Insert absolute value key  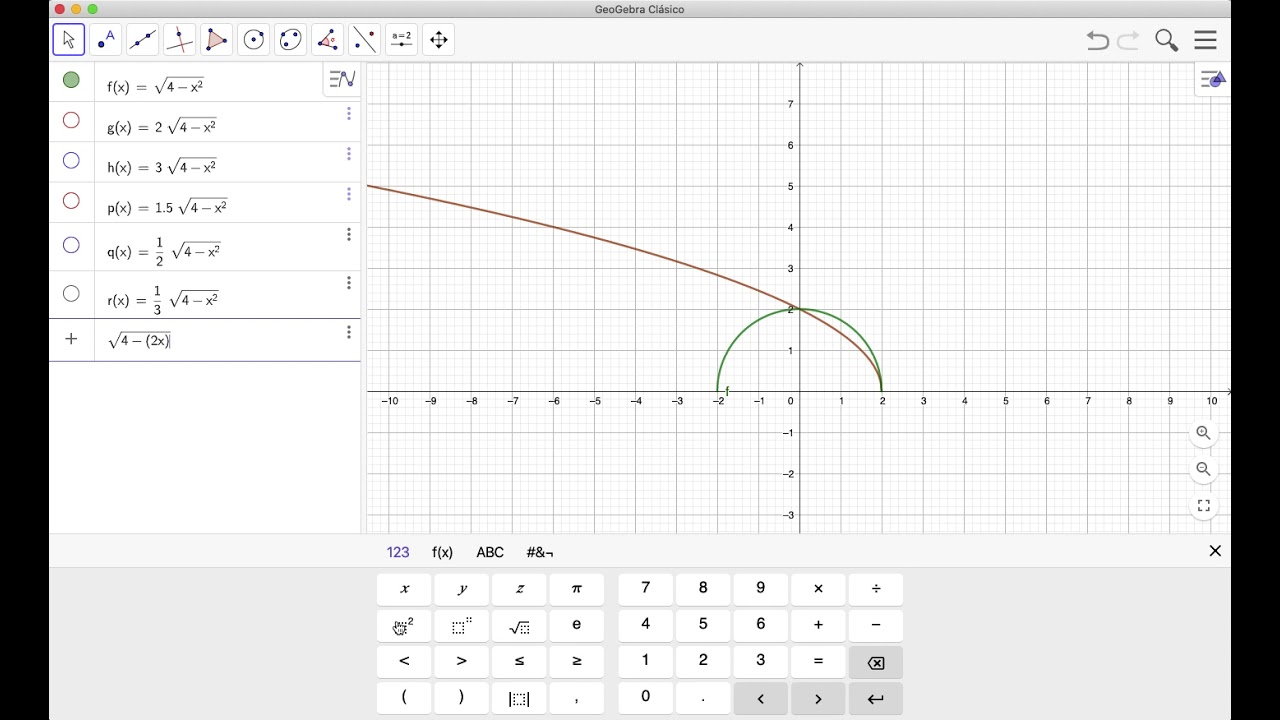519,698
